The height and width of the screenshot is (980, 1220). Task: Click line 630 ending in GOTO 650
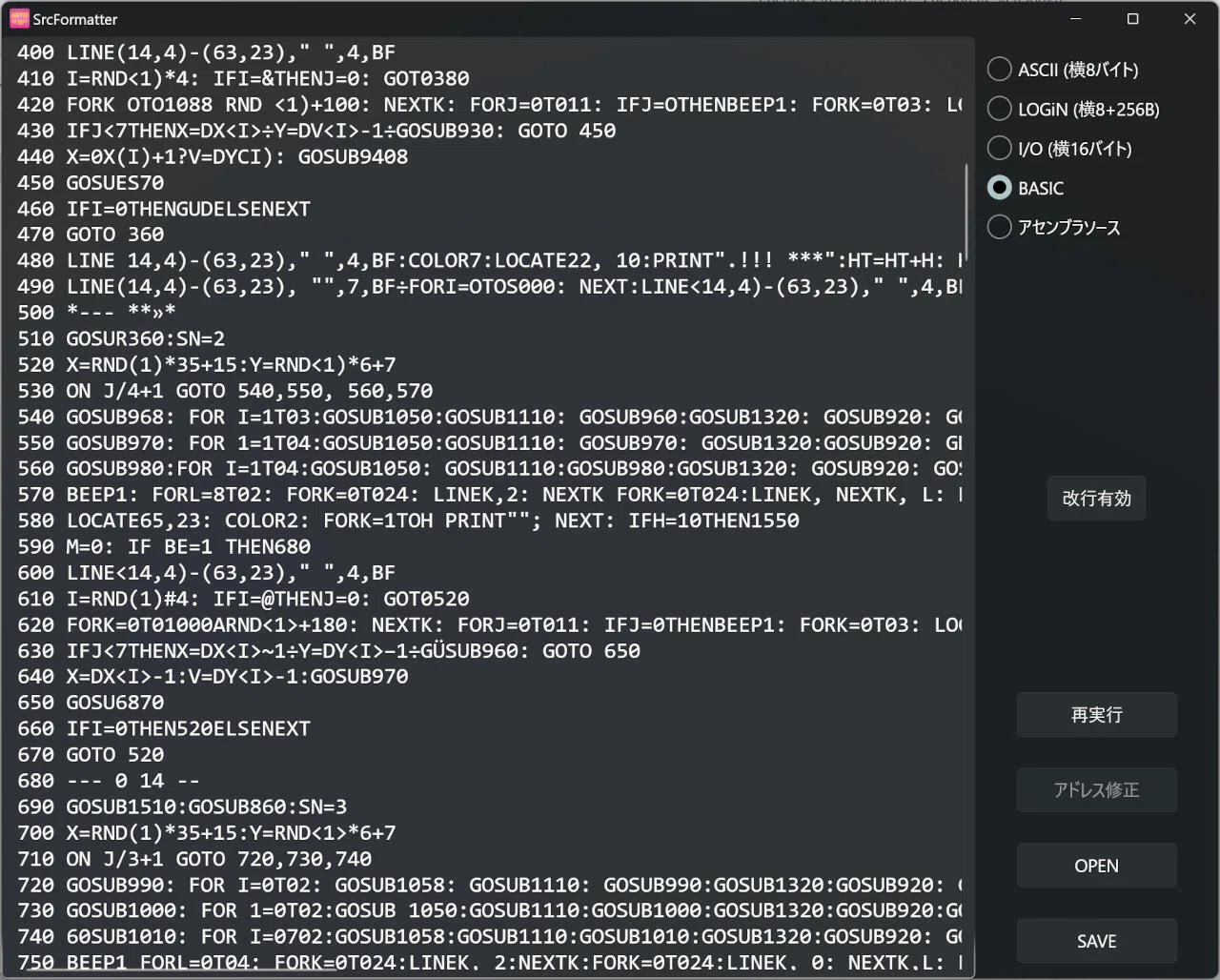(x=329, y=650)
